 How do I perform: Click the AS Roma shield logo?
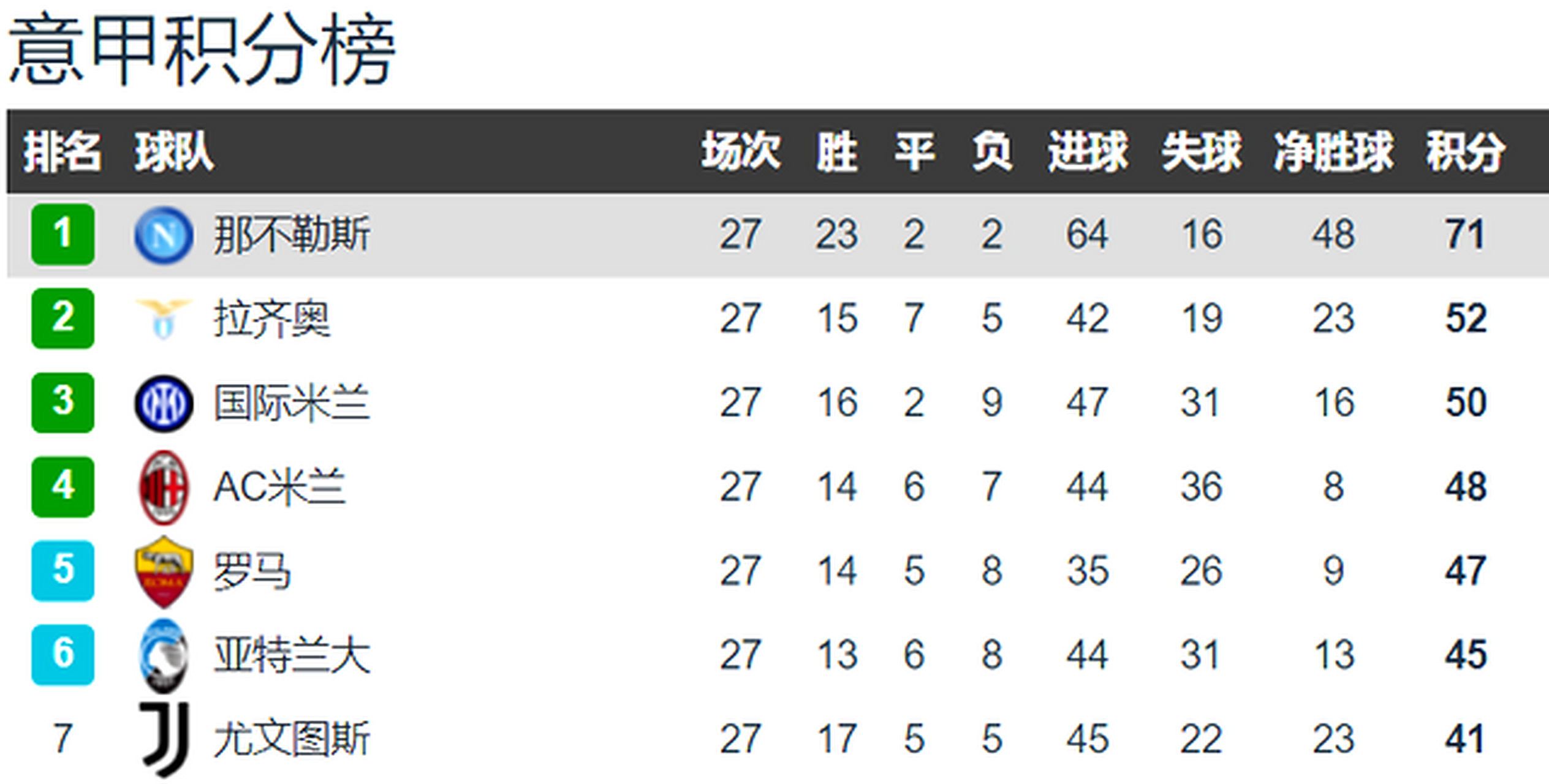point(164,571)
